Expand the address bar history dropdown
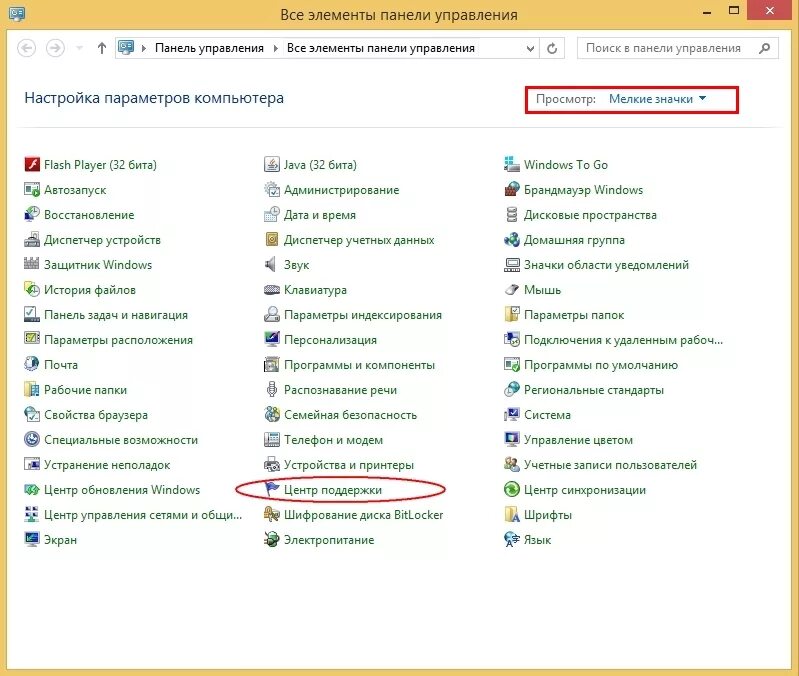Screen dimensions: 799x676 coord(530,48)
